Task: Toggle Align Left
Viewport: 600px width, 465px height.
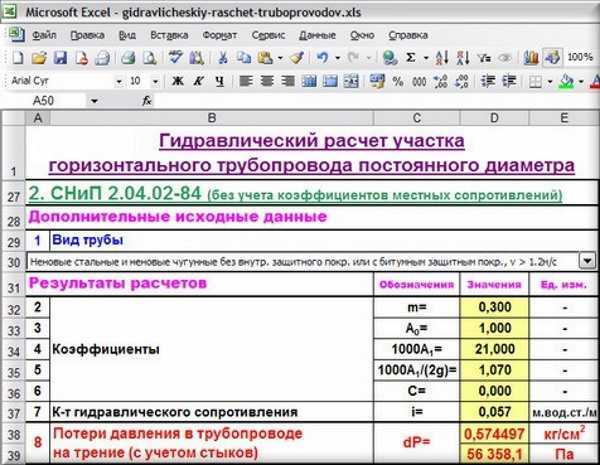Action: pos(246,81)
